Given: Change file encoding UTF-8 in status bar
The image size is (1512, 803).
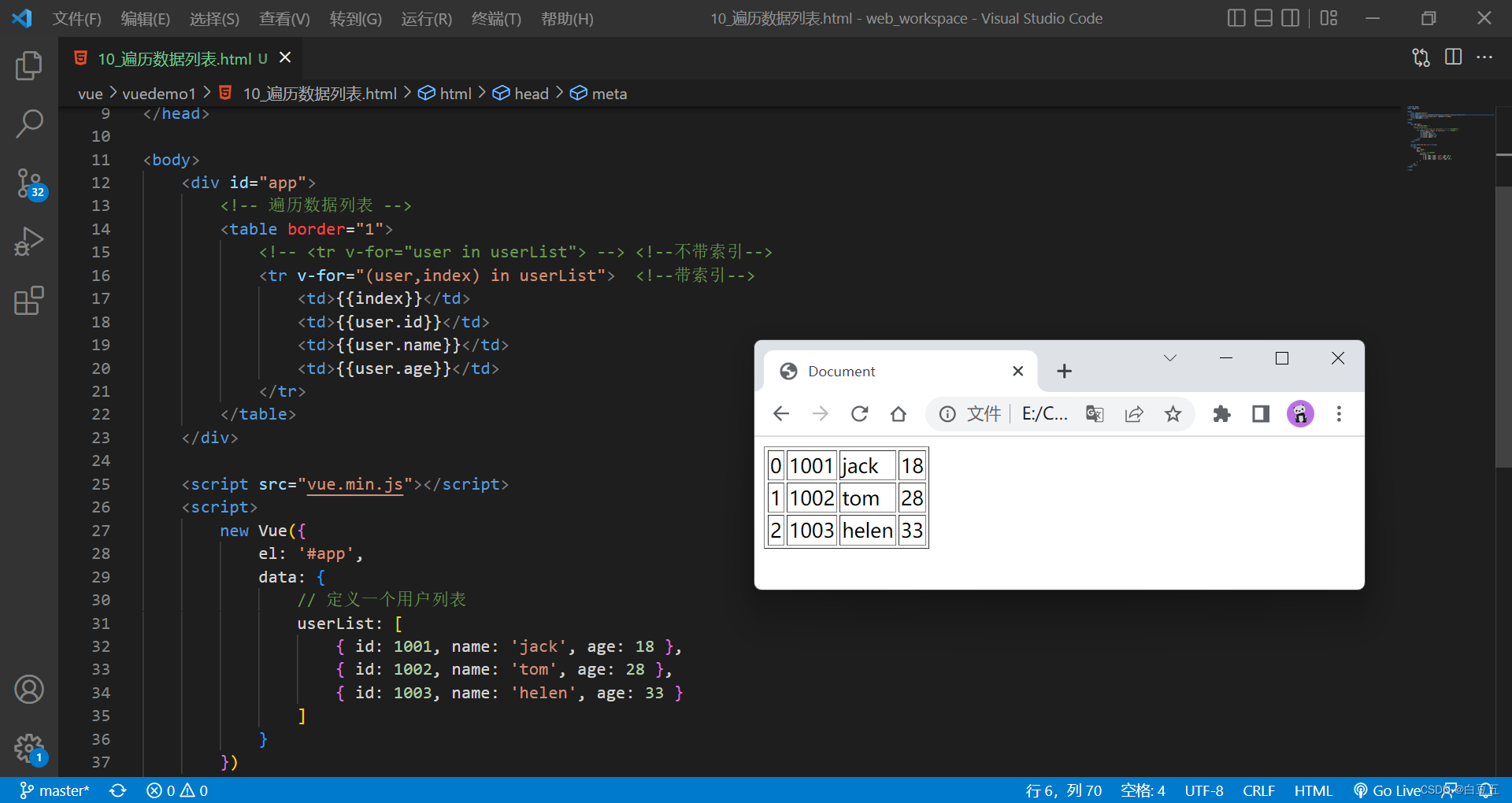Looking at the screenshot, I should 1204,790.
